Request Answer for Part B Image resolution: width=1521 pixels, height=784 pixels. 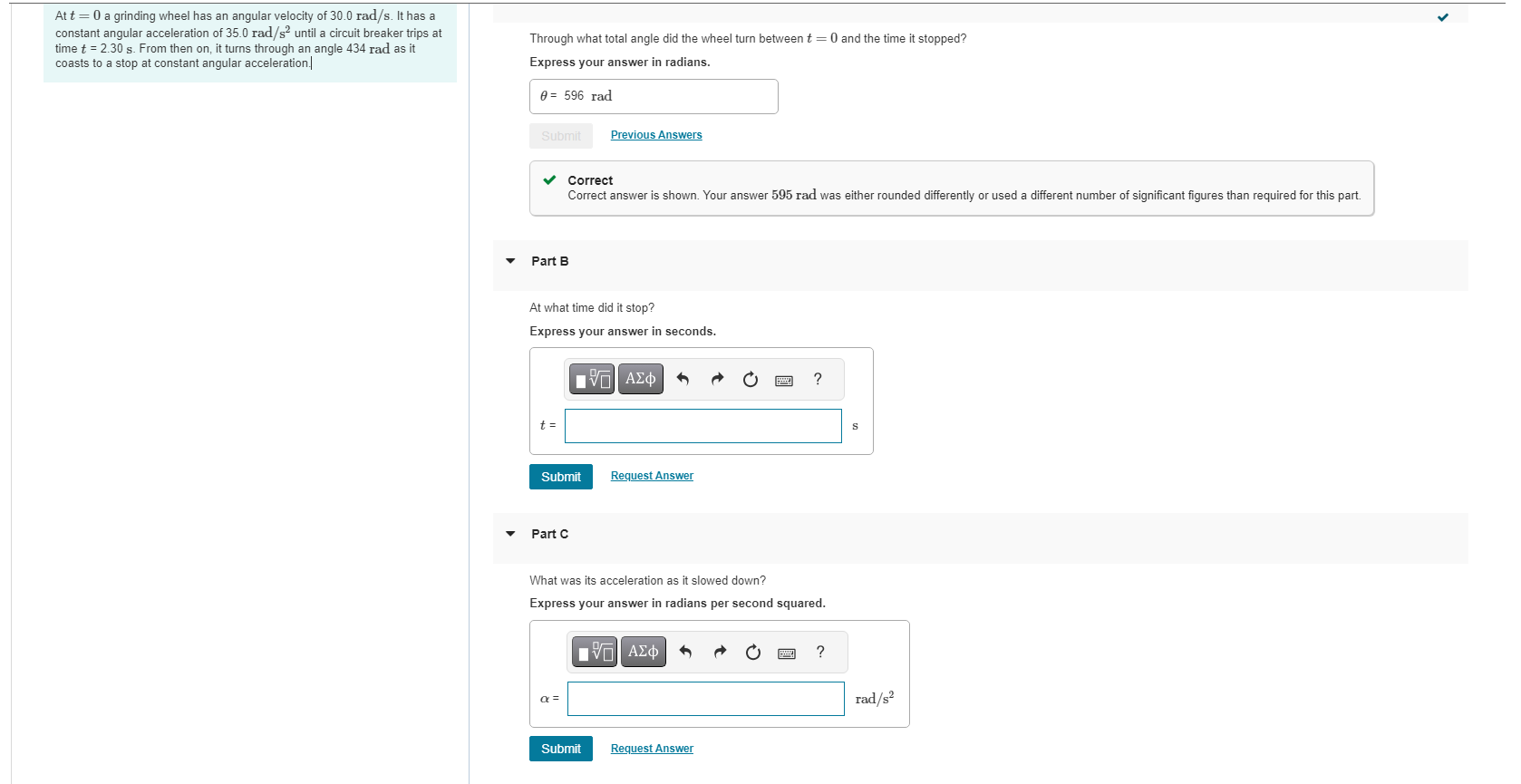point(651,475)
